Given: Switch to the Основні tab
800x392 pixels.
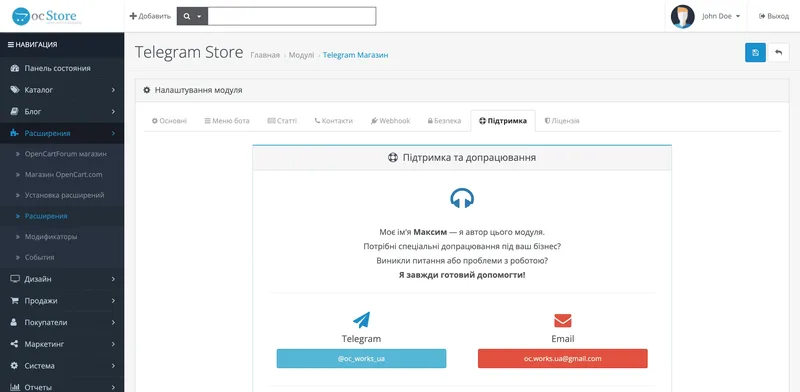Looking at the screenshot, I should point(169,121).
